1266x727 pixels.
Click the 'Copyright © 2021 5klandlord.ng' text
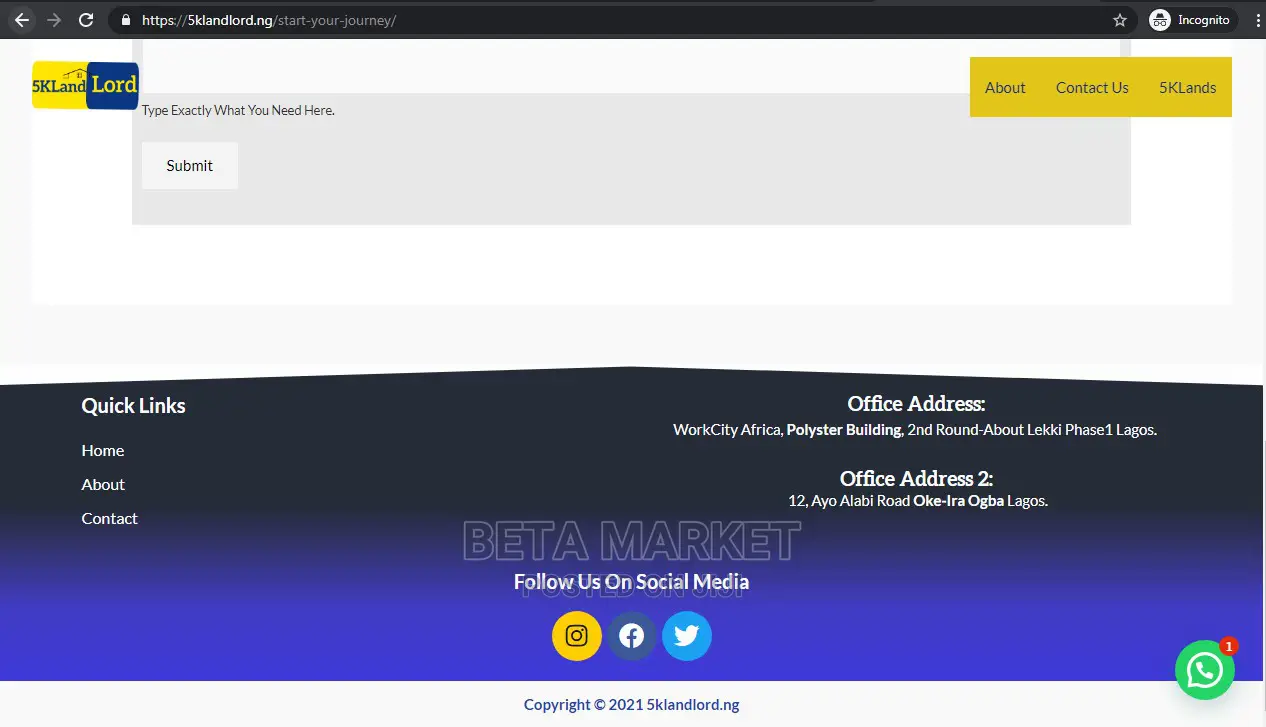632,705
